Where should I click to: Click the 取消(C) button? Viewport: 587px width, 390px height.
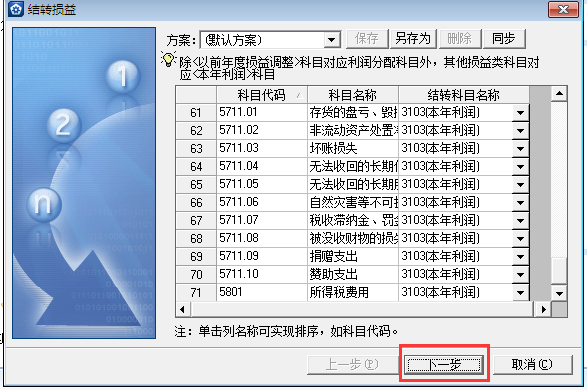click(x=532, y=364)
